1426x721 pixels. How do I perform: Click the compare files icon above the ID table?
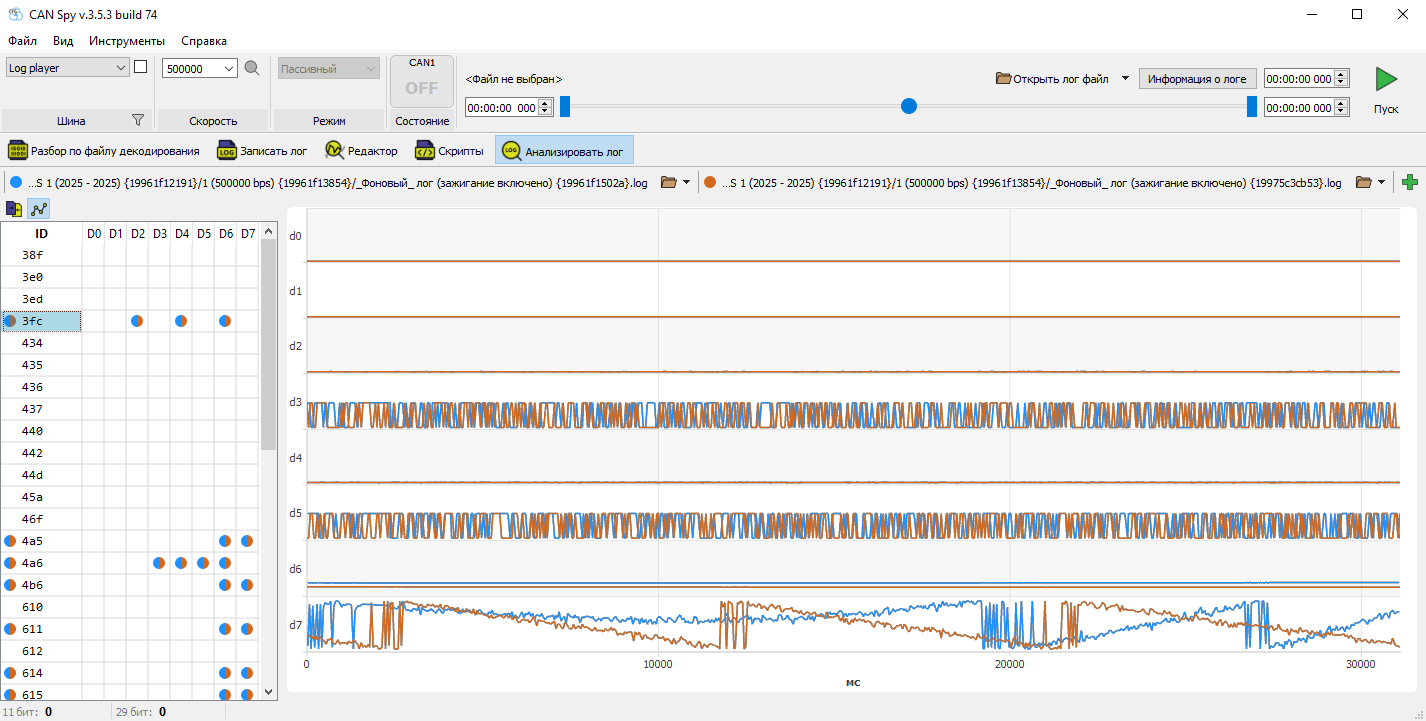click(15, 209)
